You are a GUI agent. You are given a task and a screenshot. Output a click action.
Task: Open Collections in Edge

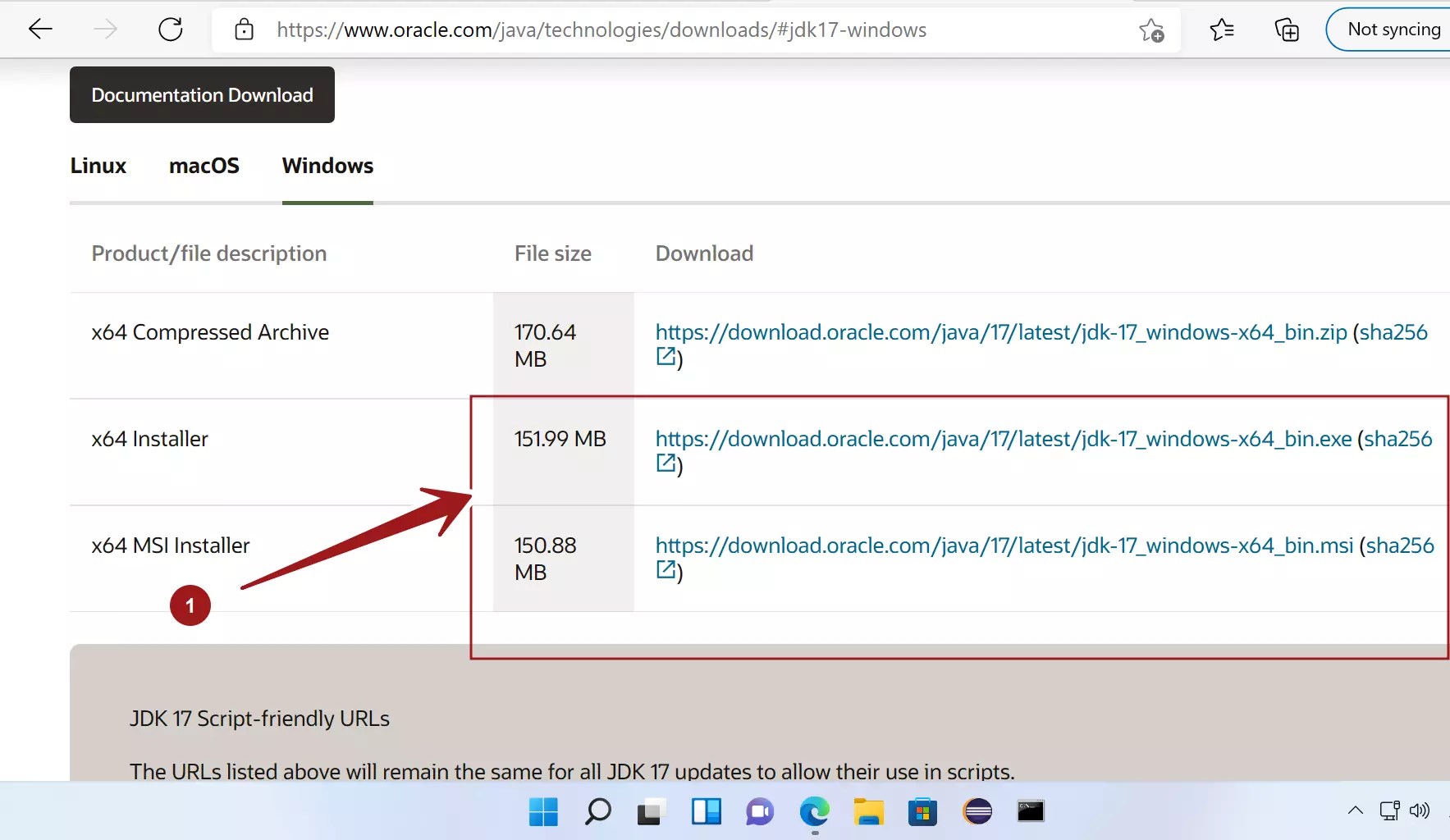(x=1286, y=30)
